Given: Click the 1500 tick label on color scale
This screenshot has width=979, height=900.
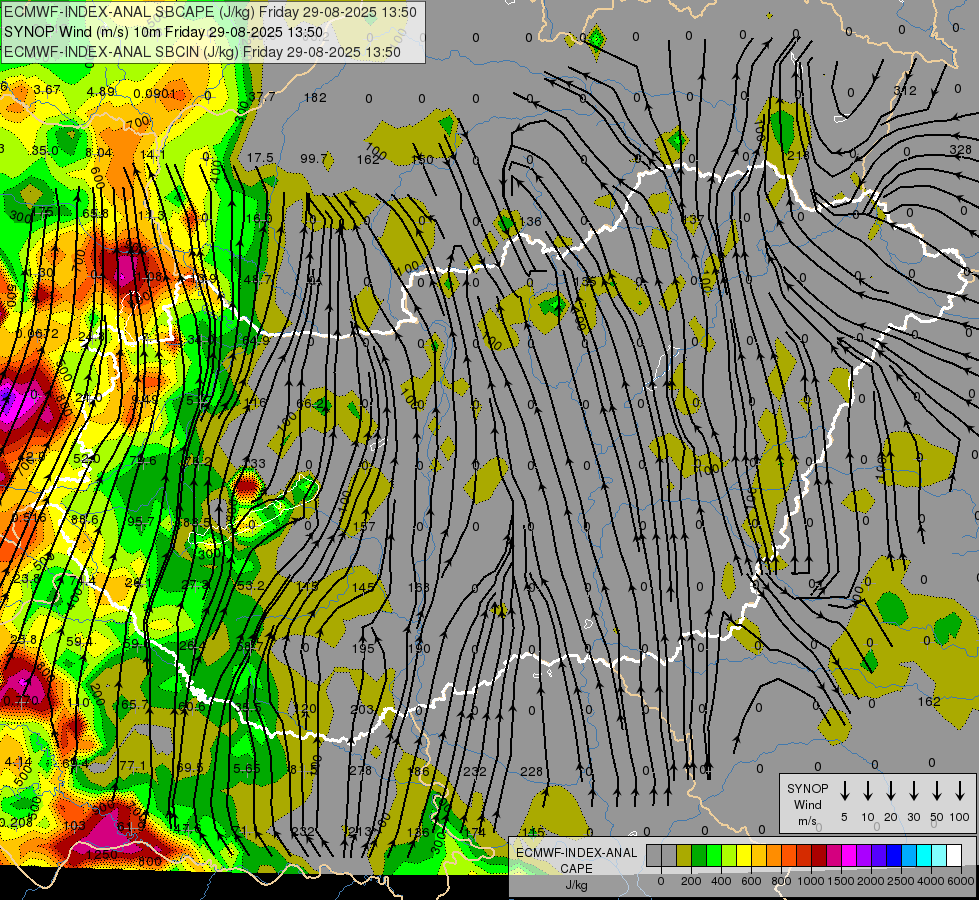Looking at the screenshot, I should (x=841, y=881).
